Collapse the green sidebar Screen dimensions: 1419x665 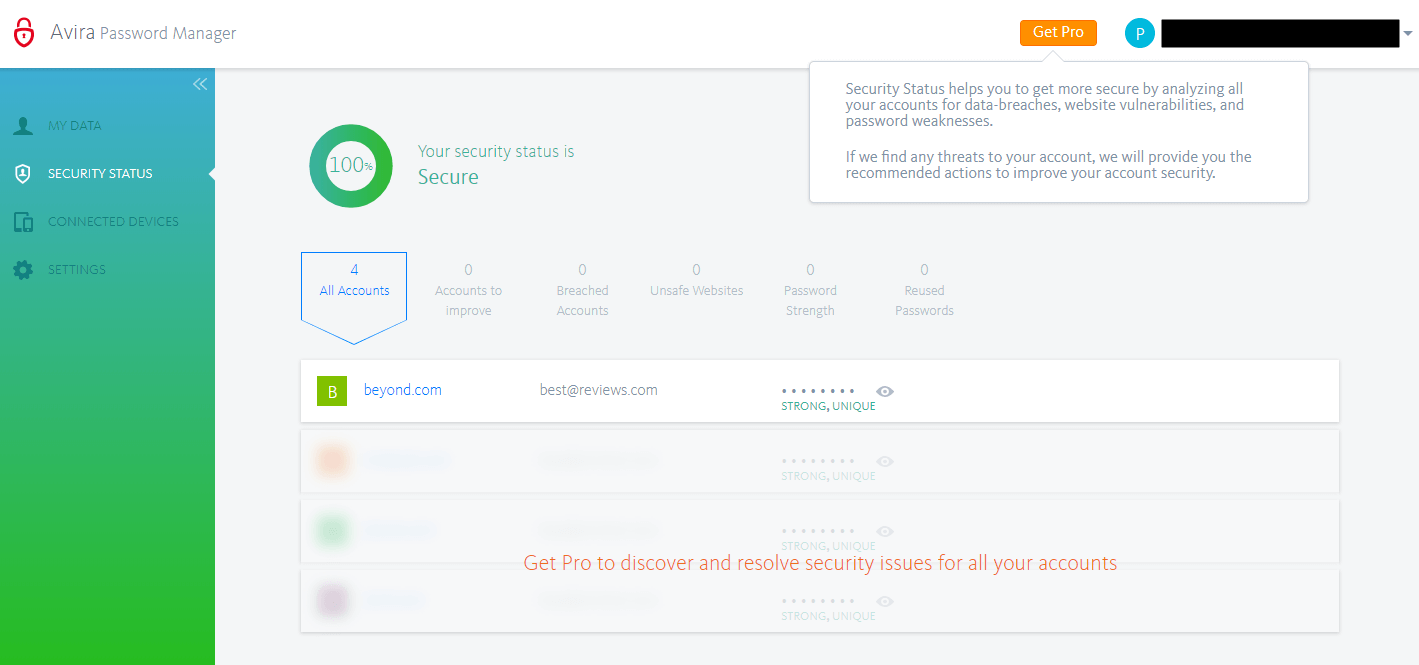199,84
